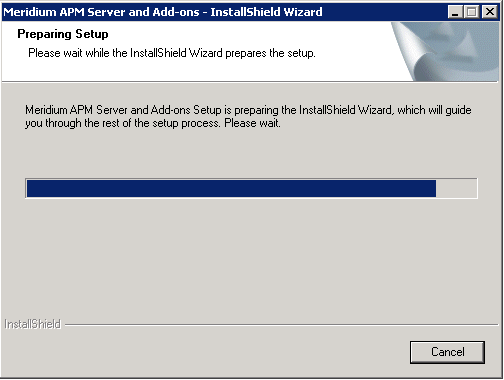Click the "InstallShield Wizard" words in title bar

coord(266,12)
